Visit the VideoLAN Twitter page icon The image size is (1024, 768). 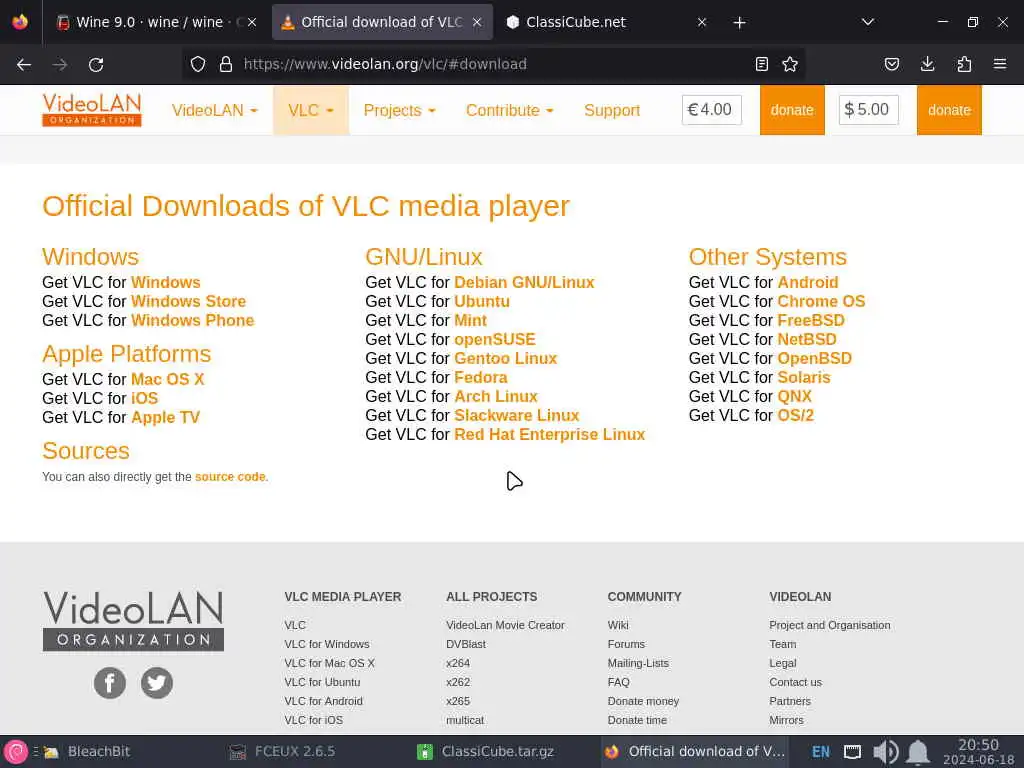[x=157, y=683]
